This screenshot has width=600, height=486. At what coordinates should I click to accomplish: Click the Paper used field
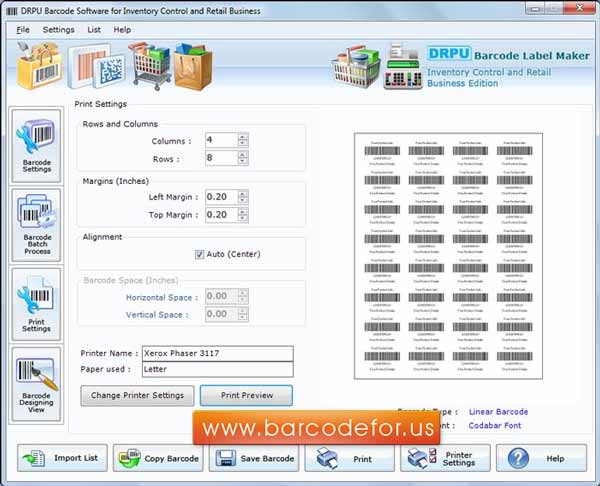(x=218, y=370)
